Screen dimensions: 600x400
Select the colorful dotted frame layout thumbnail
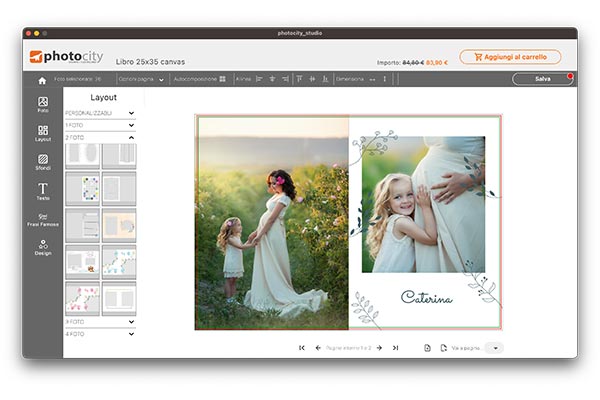click(x=82, y=189)
